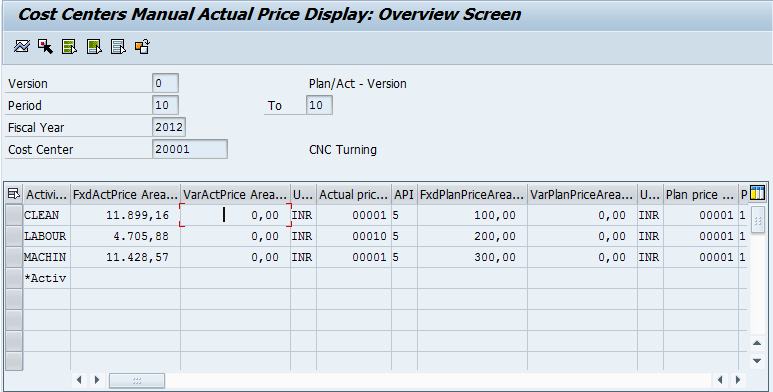The image size is (773, 392).
Task: Click the VarActPrice cell in CLEAN row
Action: [x=236, y=215]
